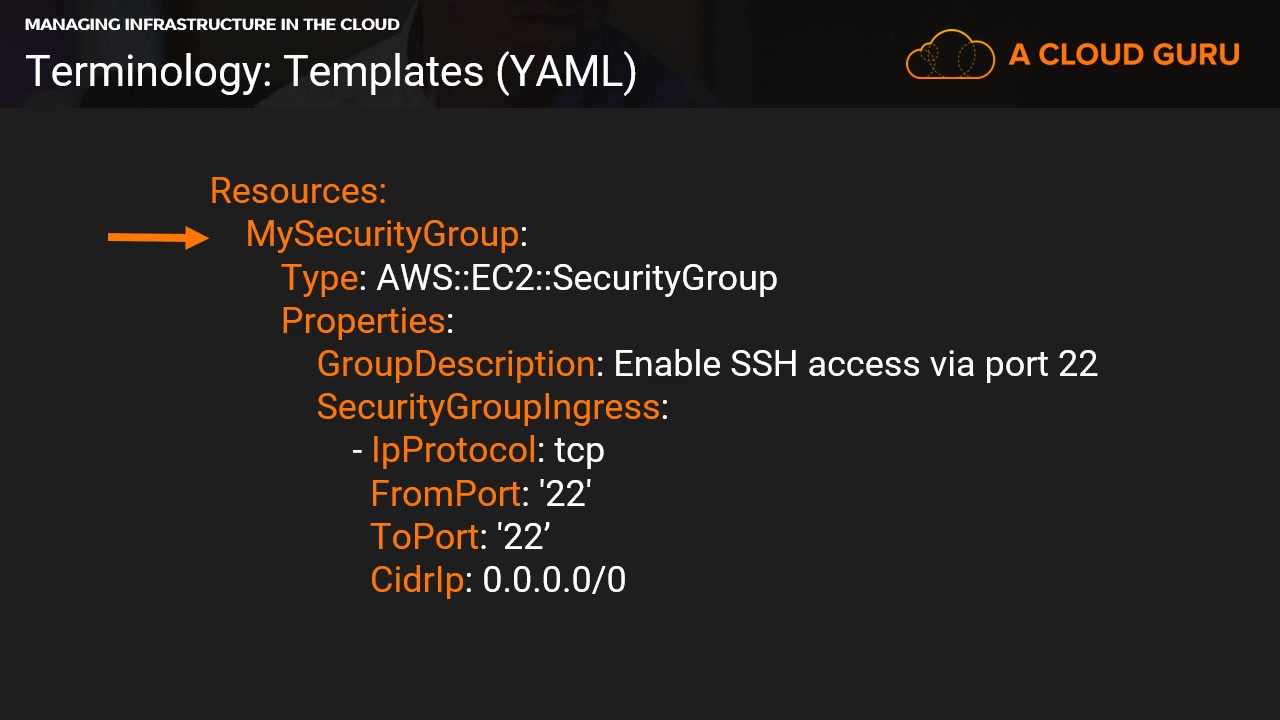
Task: Click the A Cloud Guru cloud logo icon
Action: tap(949, 55)
